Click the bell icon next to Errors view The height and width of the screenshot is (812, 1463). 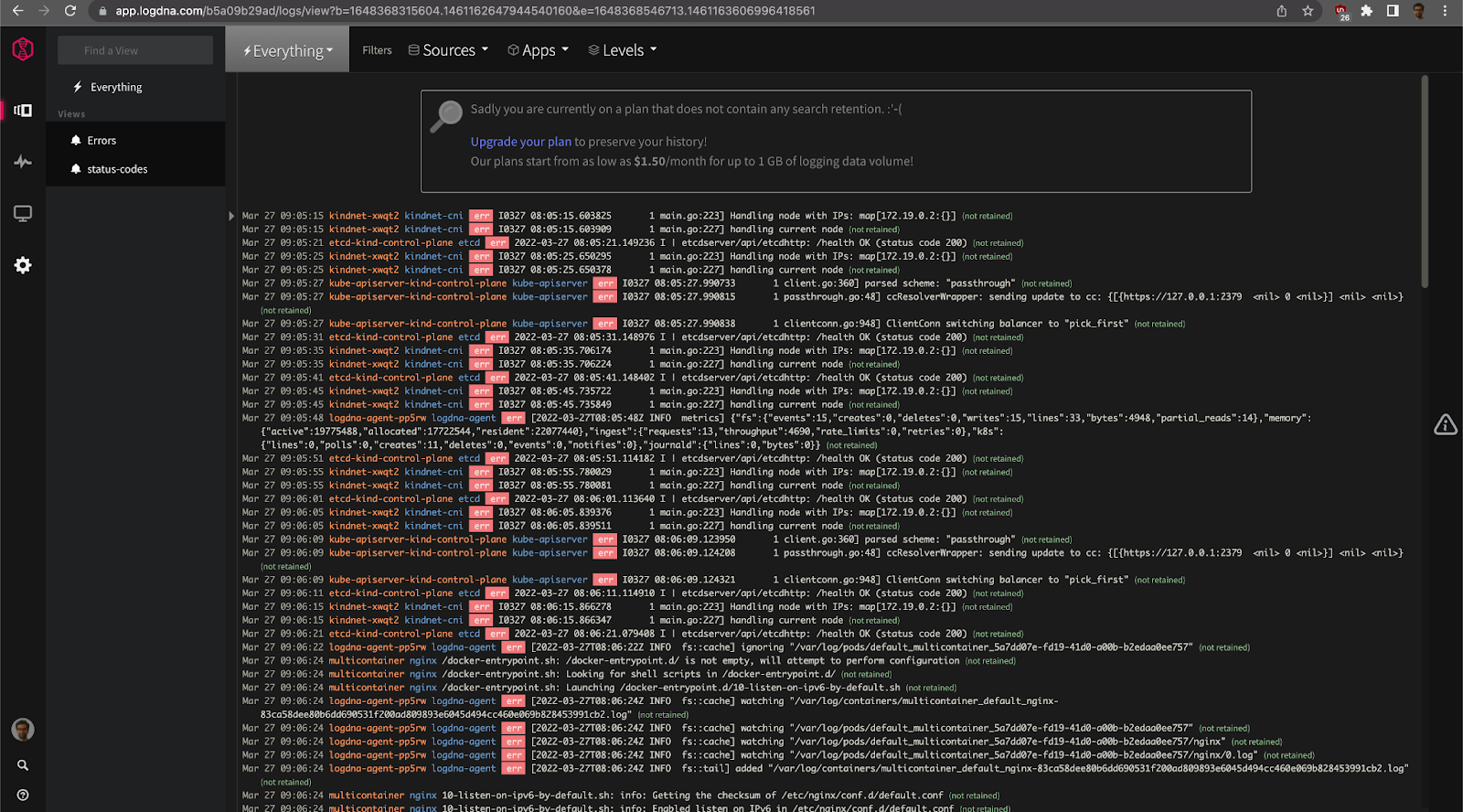click(76, 140)
